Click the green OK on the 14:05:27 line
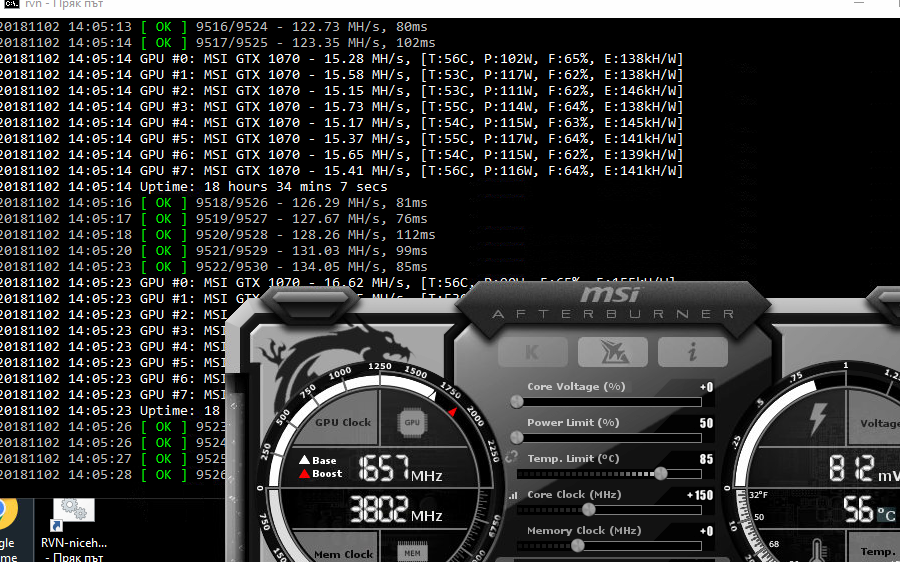The width and height of the screenshot is (900, 562). (x=164, y=459)
